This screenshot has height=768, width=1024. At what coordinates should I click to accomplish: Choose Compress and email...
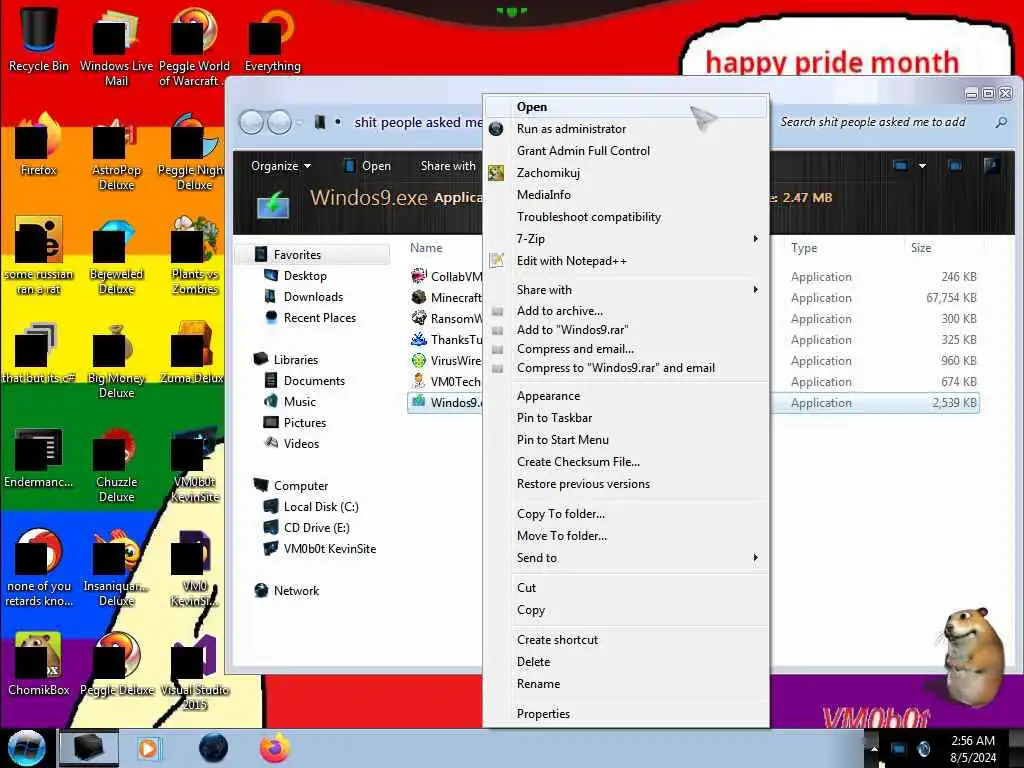point(626,349)
